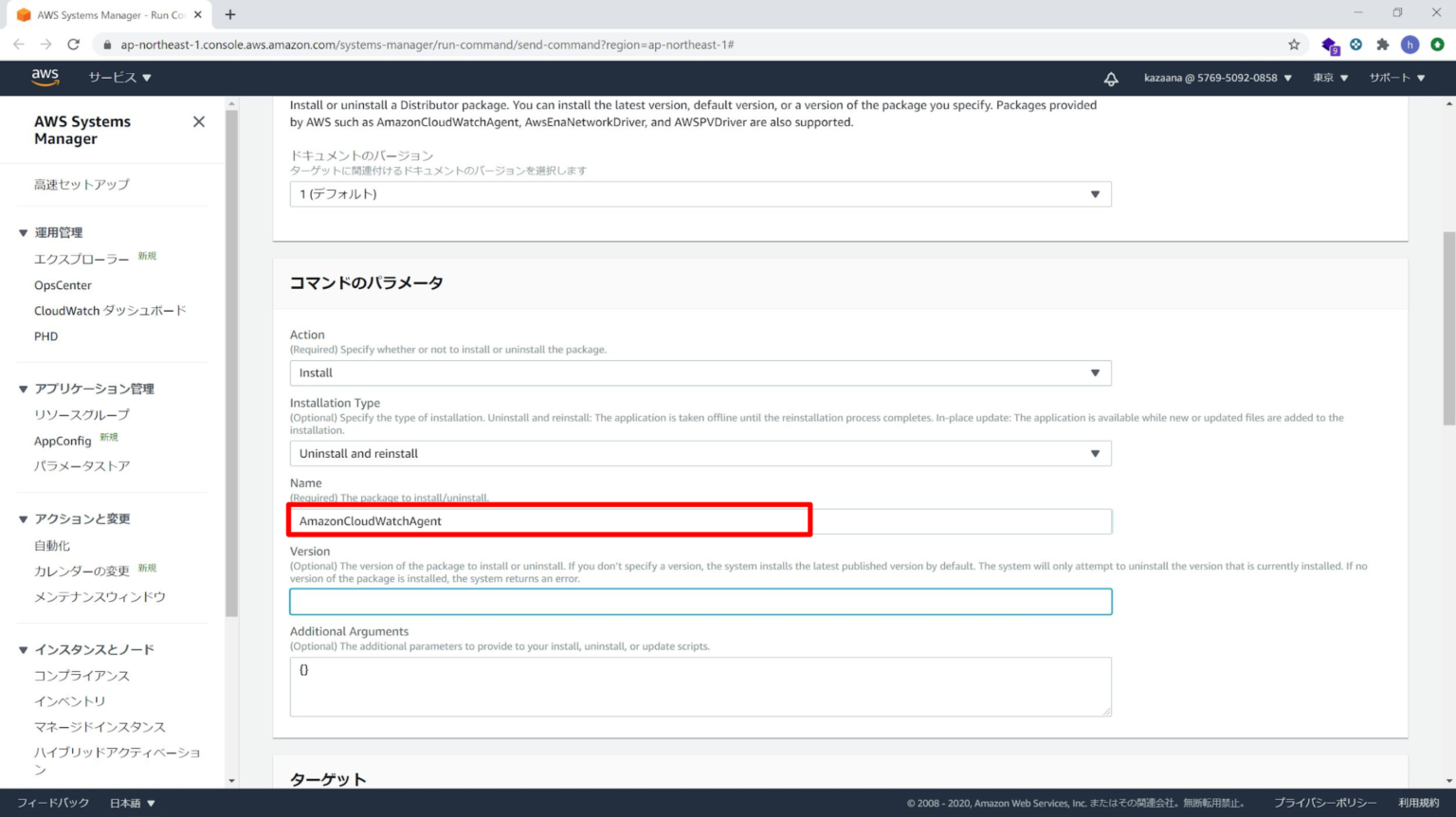Click the Version input field

[x=700, y=602]
